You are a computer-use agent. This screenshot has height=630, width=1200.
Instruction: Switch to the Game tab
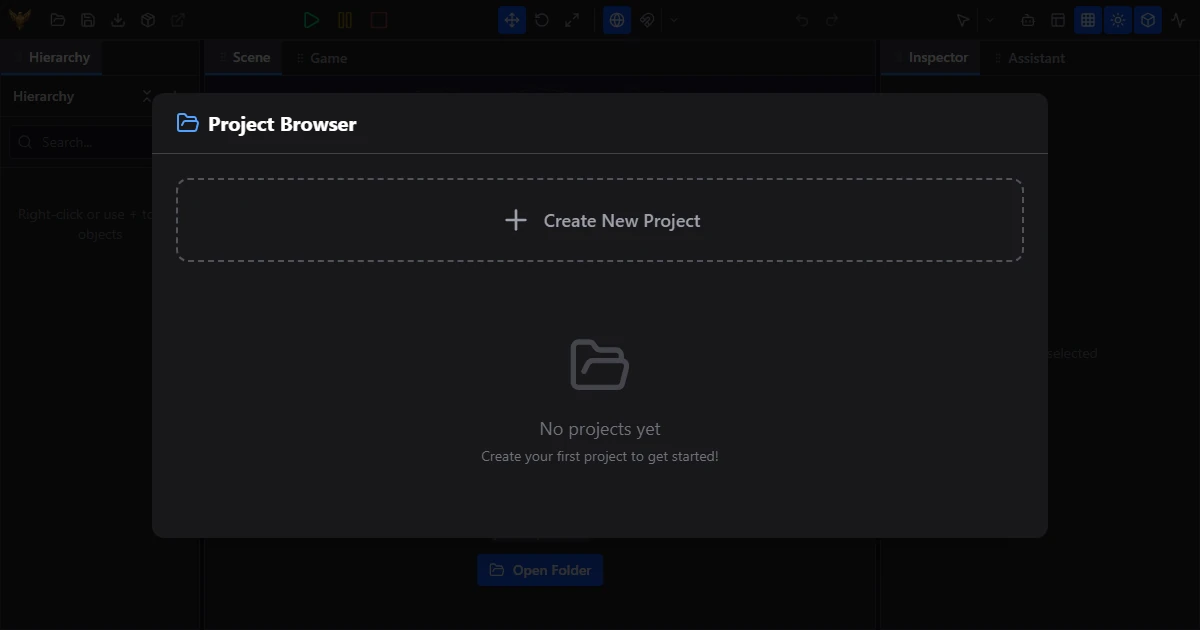[328, 58]
